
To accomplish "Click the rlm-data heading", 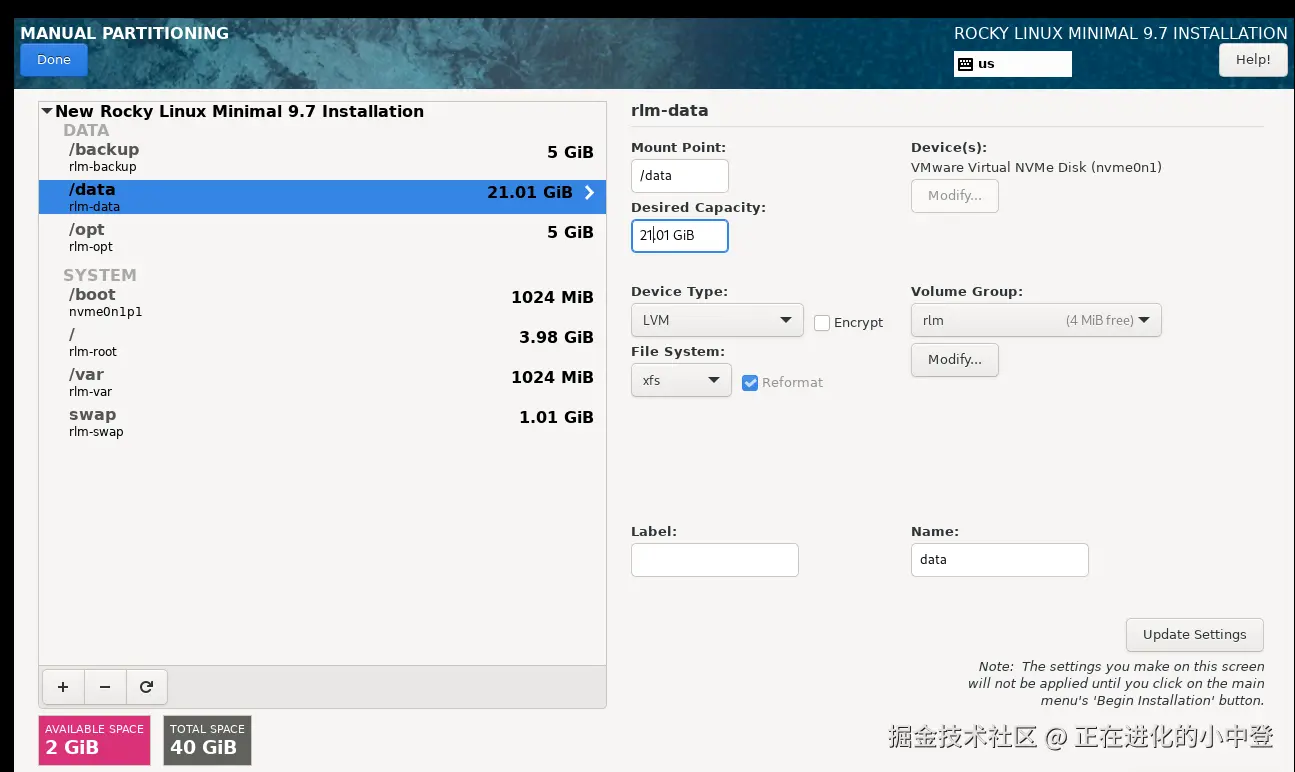I will (x=670, y=111).
